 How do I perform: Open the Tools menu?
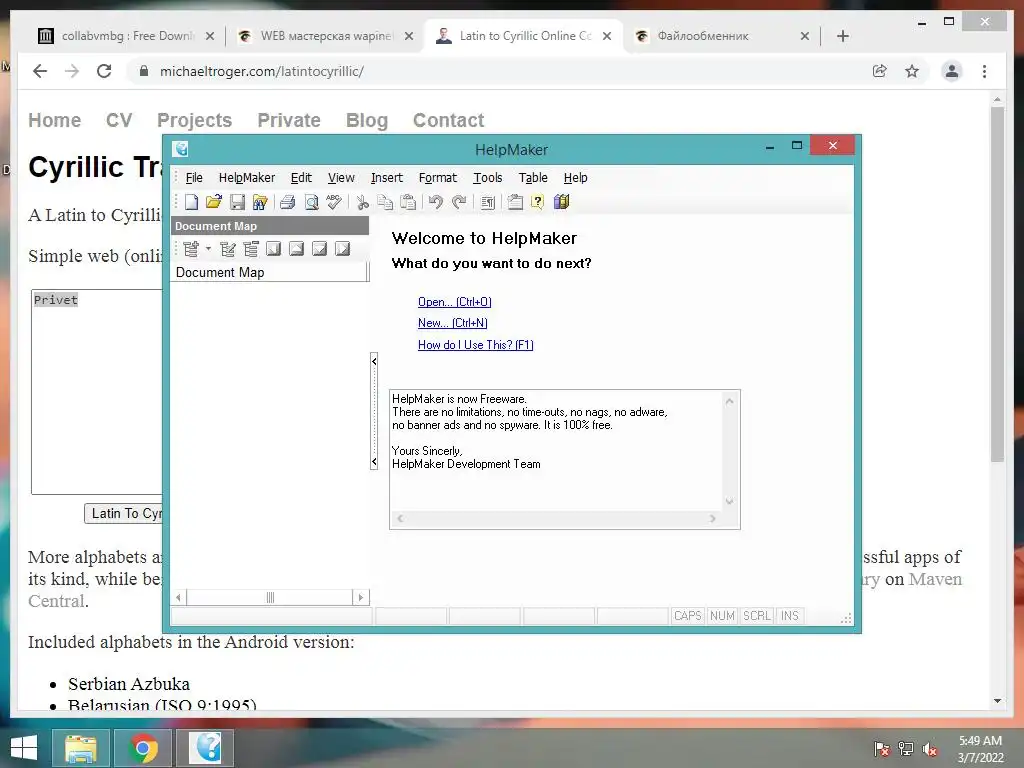click(x=488, y=178)
